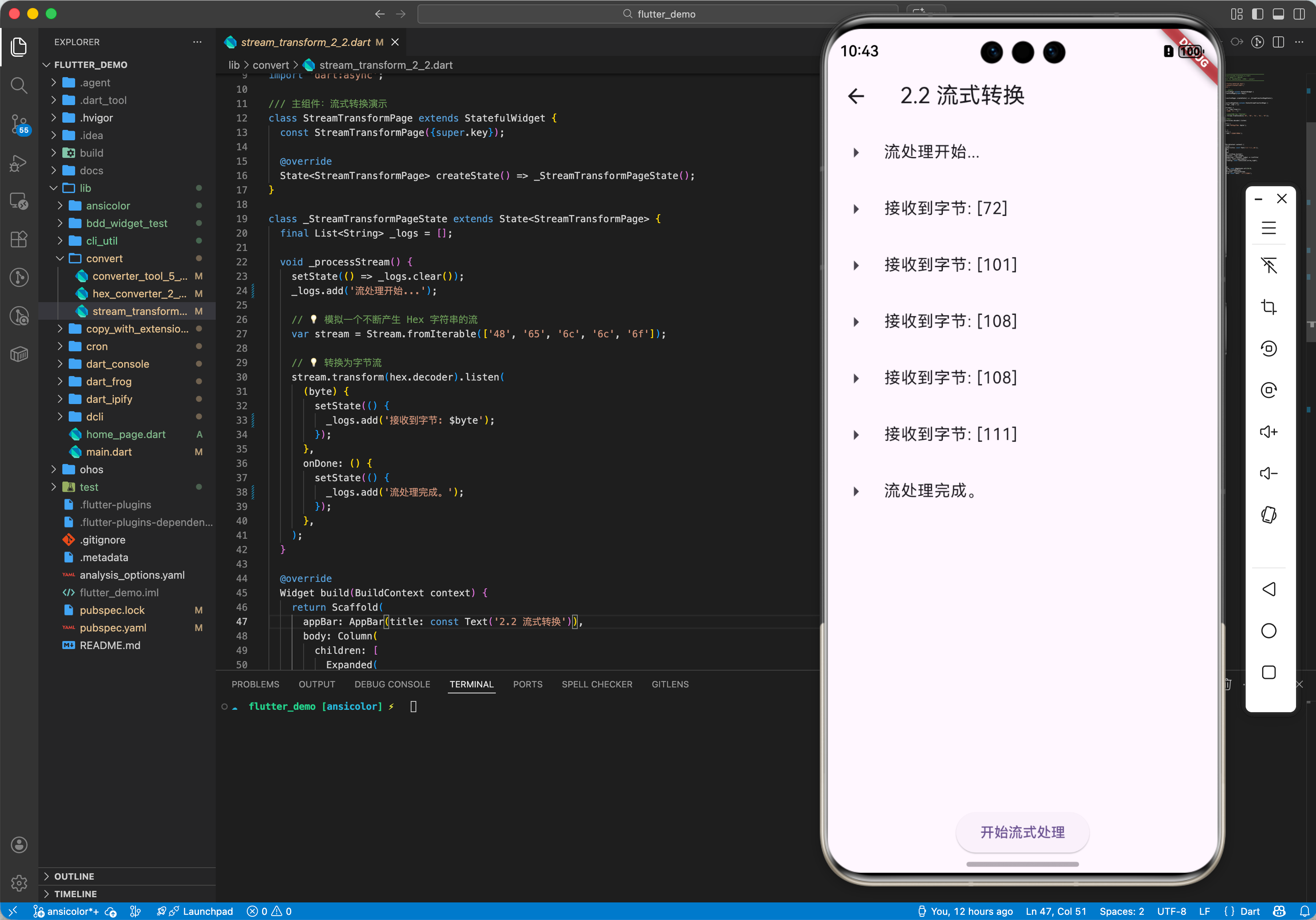Open the Search view in activity bar
The image size is (1316, 920).
(19, 86)
